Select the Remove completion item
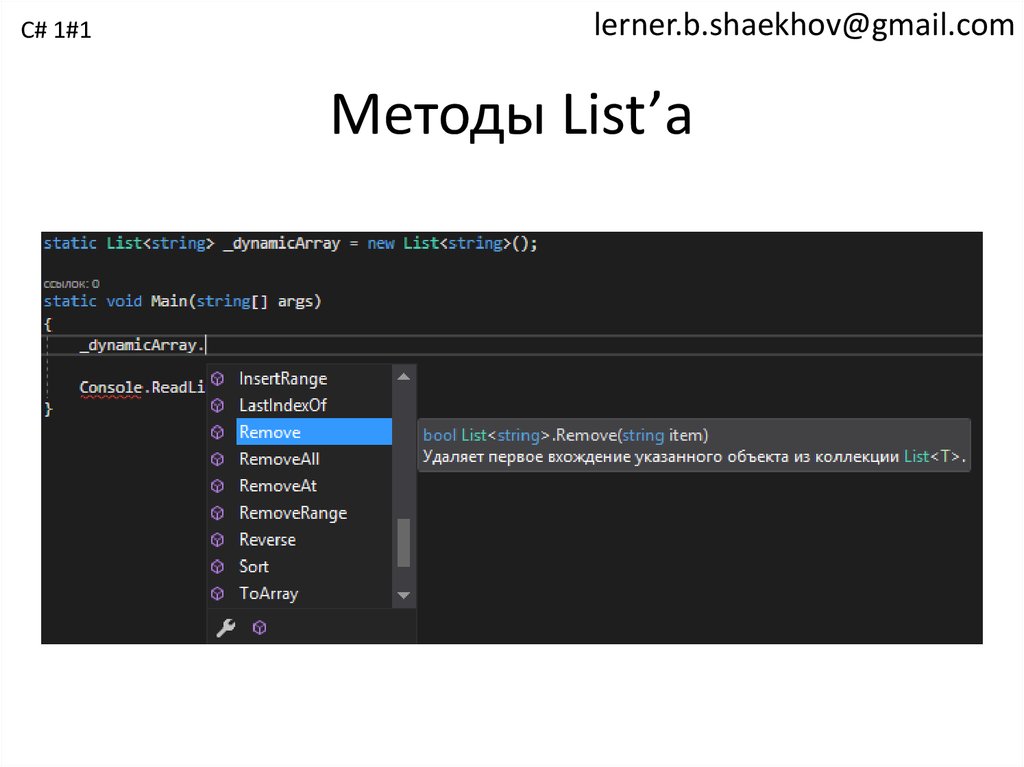The image size is (1024, 767). (270, 432)
